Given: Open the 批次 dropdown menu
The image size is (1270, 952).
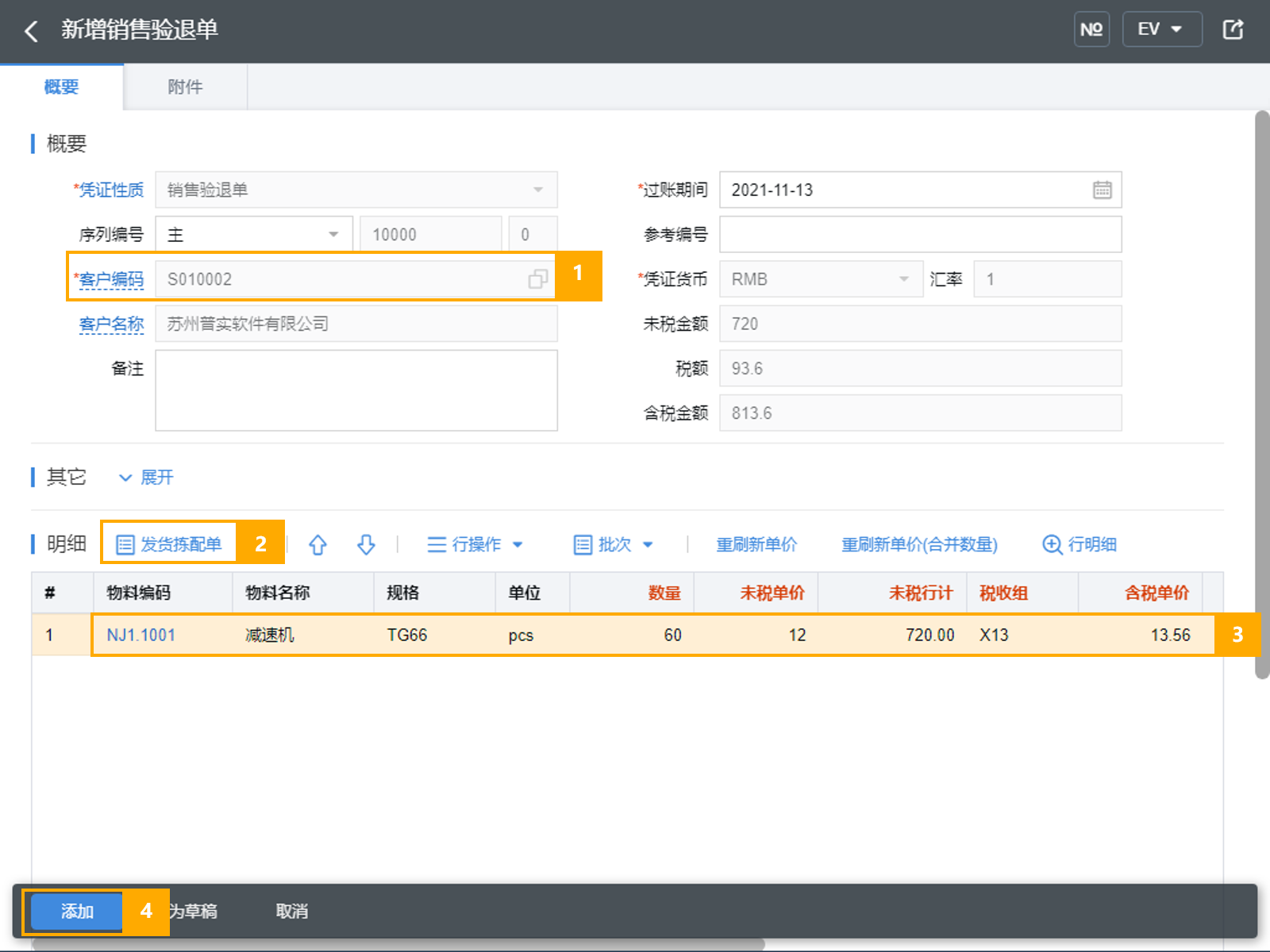Looking at the screenshot, I should (613, 544).
